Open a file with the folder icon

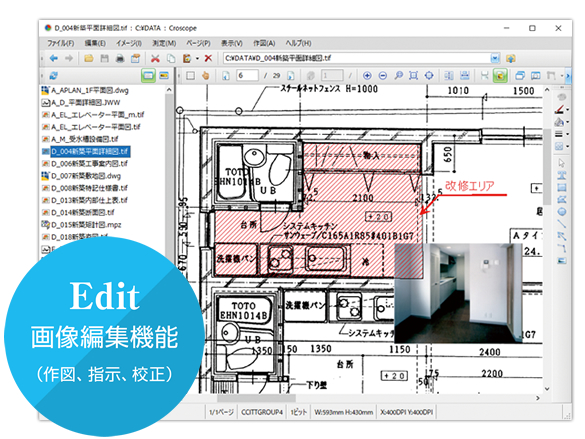(89, 59)
